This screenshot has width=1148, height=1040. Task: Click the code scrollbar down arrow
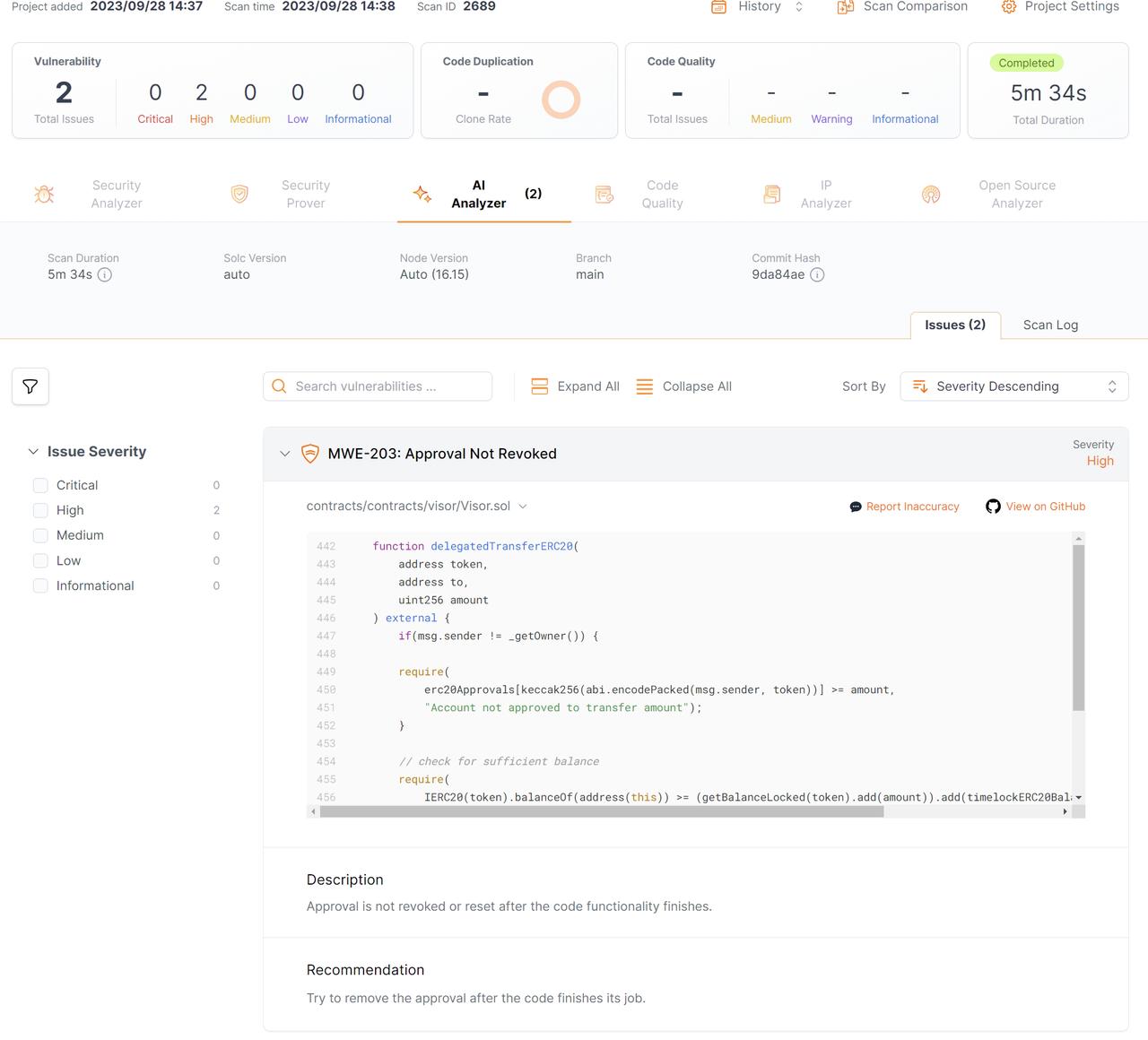pyautogui.click(x=1078, y=797)
